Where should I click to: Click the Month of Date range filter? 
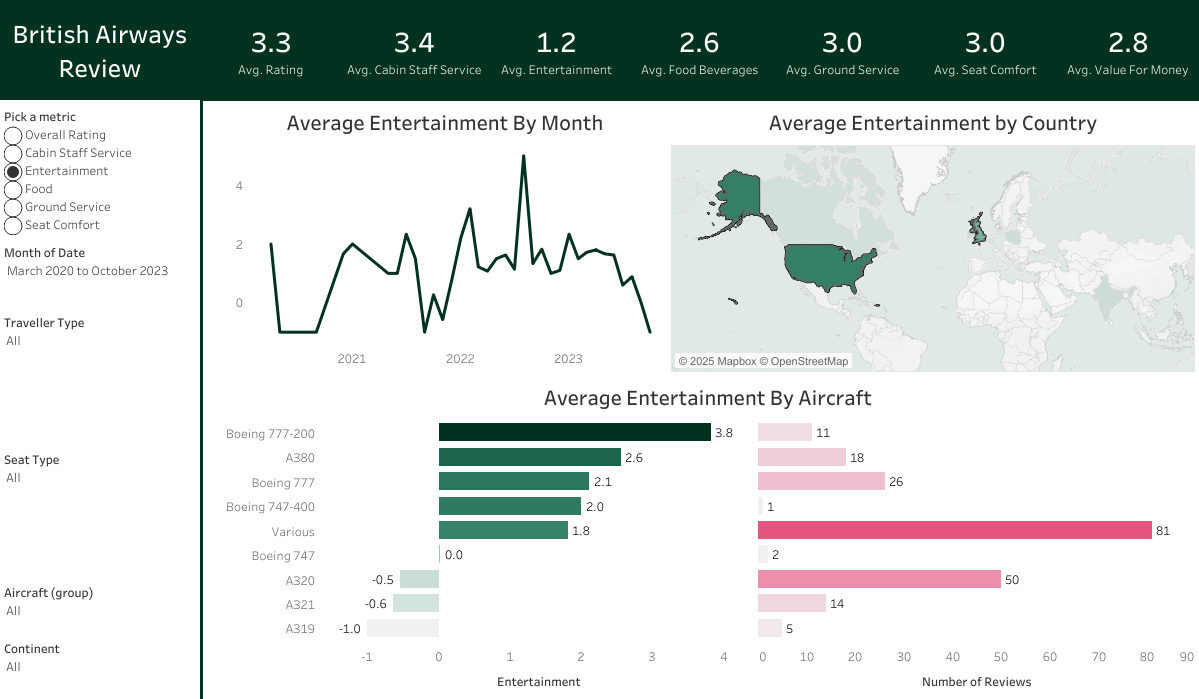(x=88, y=271)
